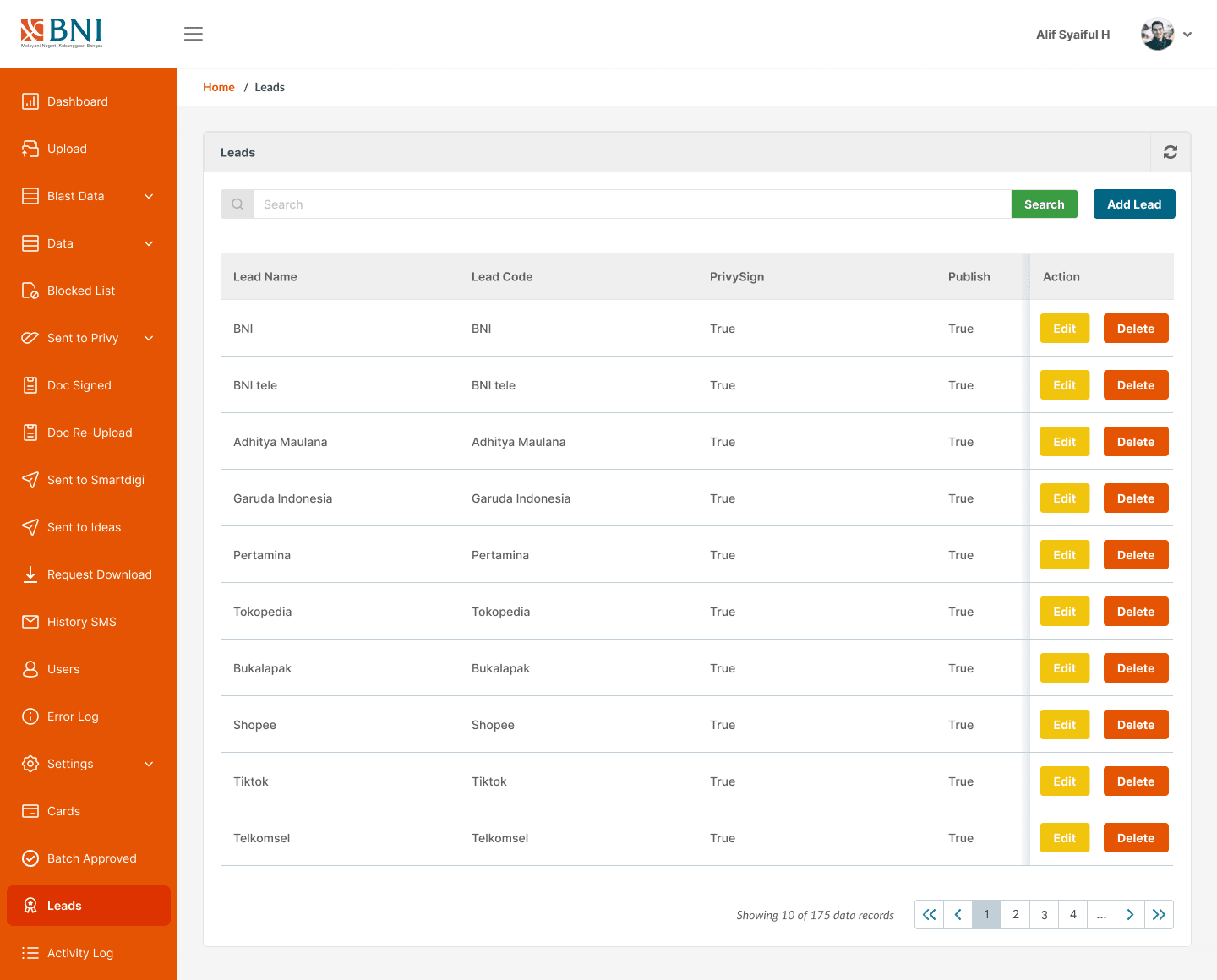This screenshot has width=1217, height=980.
Task: Delete the Pertamina lead
Action: [x=1136, y=555]
